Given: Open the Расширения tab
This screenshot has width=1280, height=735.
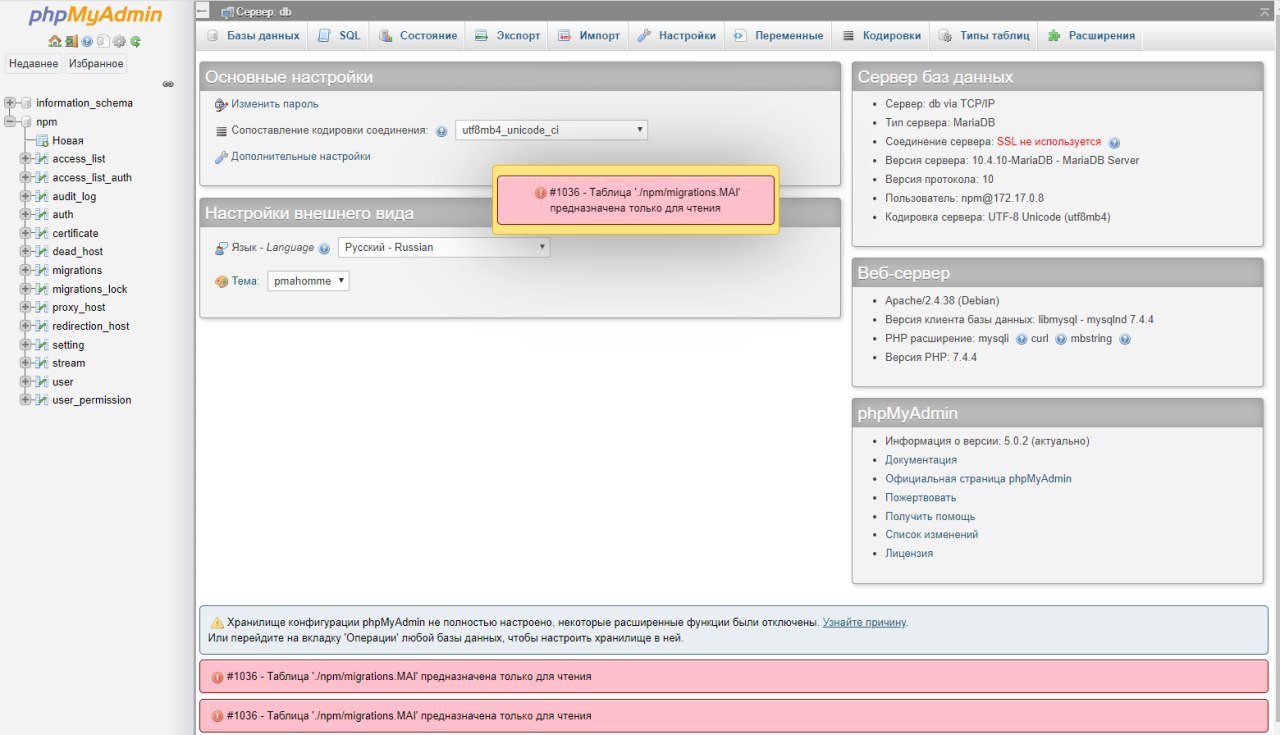Looking at the screenshot, I should 1091,36.
